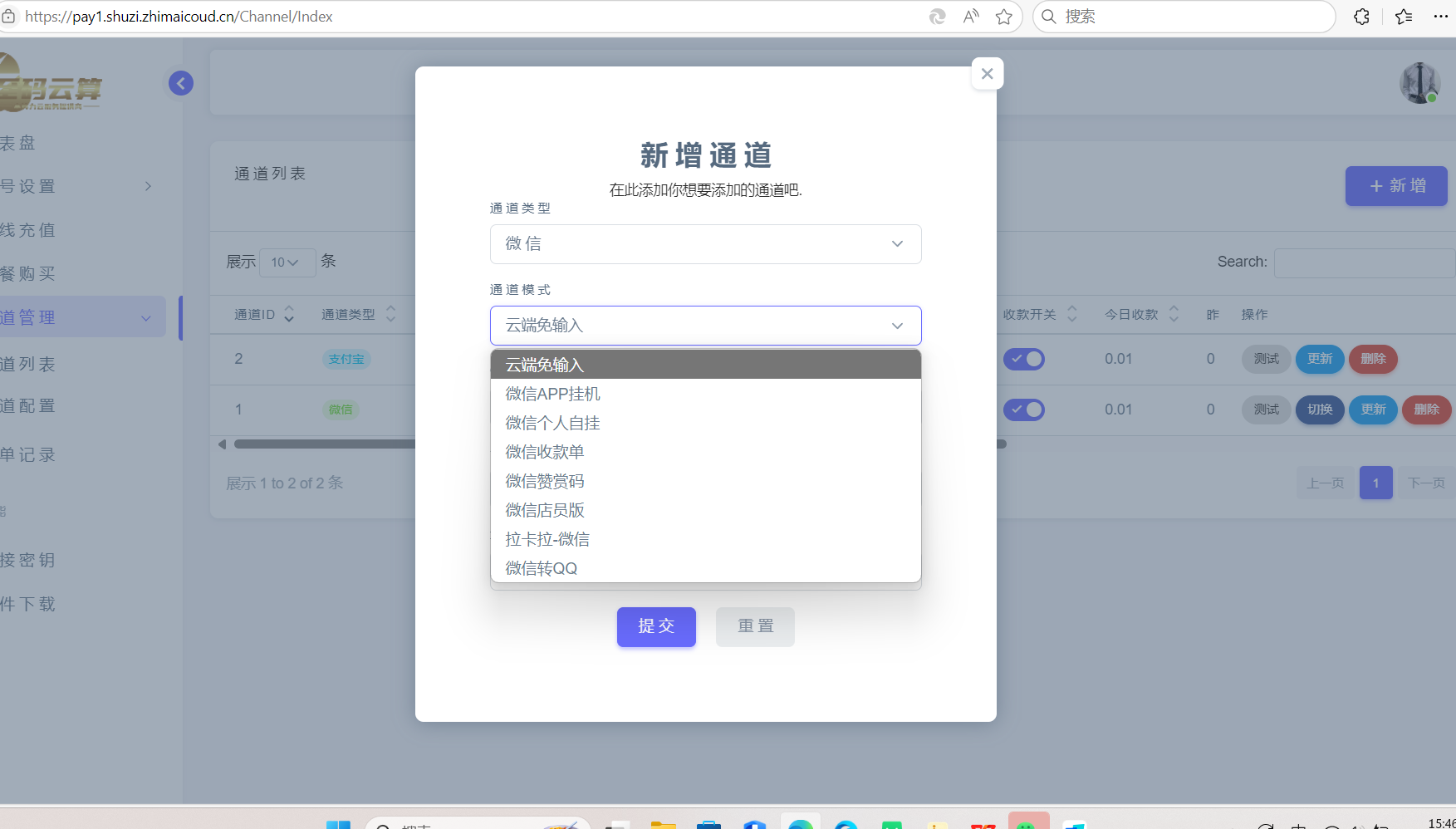
Task: Click 切换 button in channel 1 row
Action: pos(1320,410)
